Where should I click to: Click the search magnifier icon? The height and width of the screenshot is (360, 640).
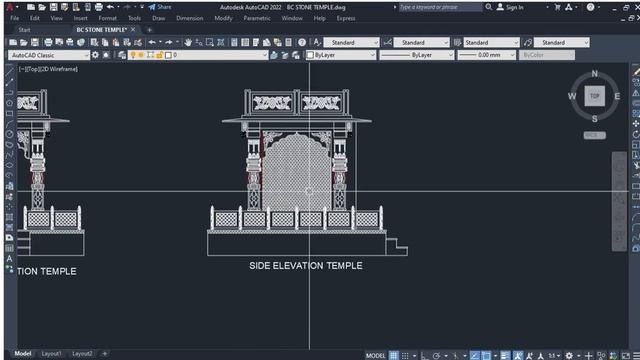click(x=489, y=7)
